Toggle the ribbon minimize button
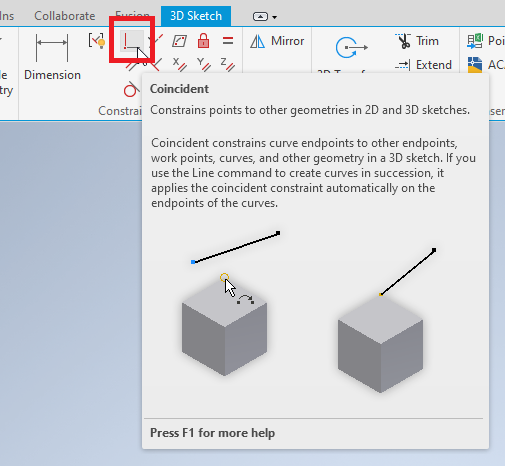505x466 pixels. coord(260,17)
